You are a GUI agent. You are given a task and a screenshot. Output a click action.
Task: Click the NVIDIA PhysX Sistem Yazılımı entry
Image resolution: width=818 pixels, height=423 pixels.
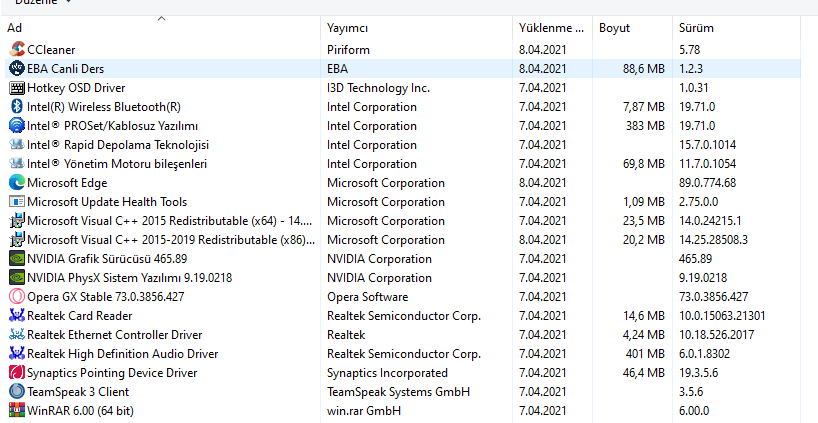[129, 278]
